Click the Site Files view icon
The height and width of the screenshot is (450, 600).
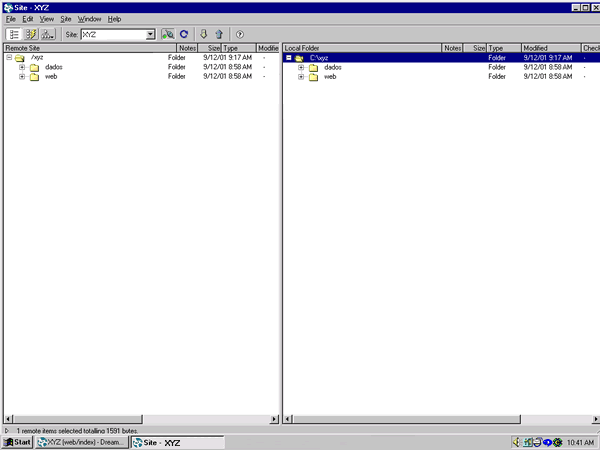[x=14, y=34]
